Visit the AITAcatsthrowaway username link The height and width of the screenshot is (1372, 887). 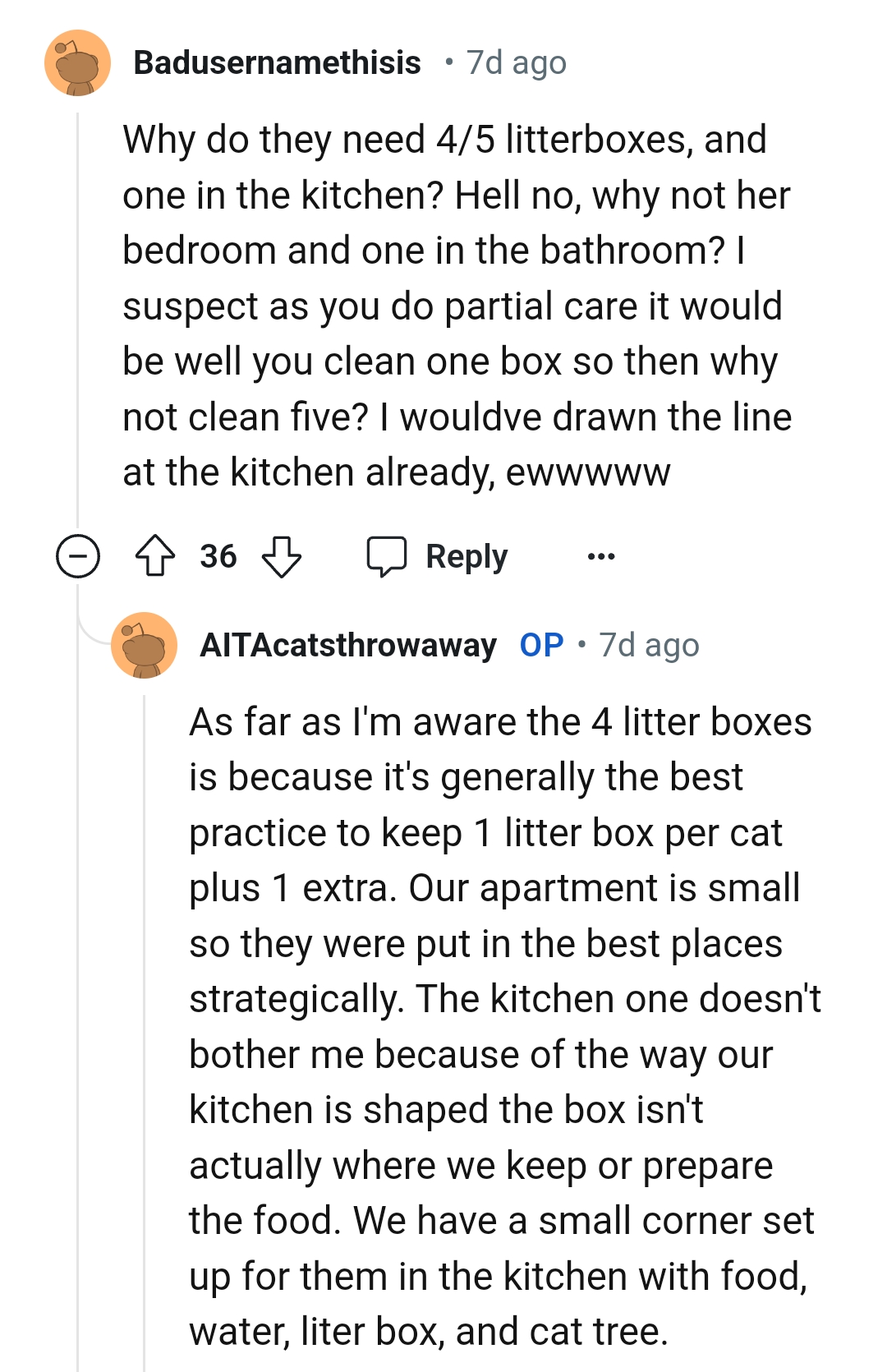coord(348,646)
